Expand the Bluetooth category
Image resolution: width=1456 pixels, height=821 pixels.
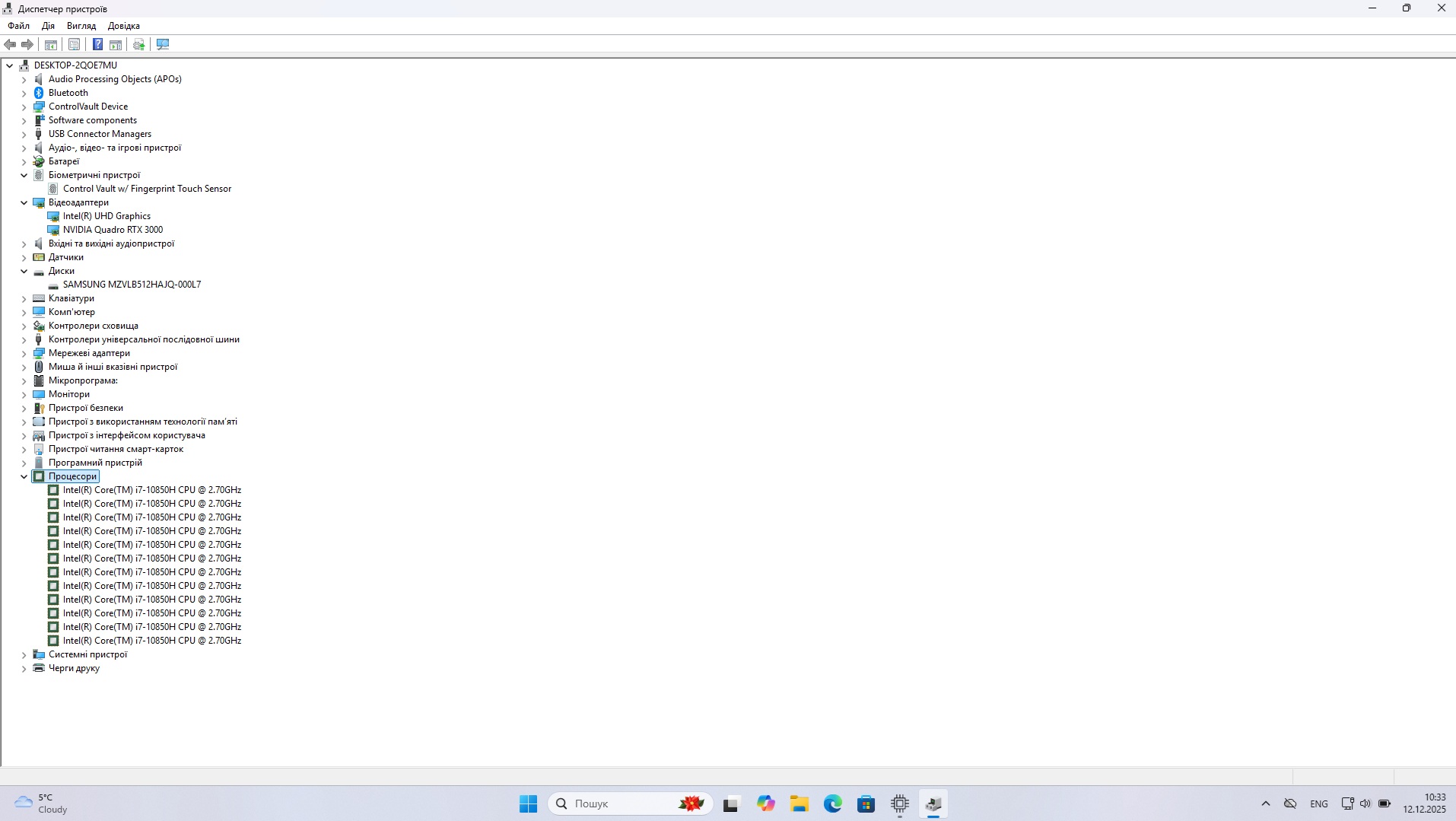(x=24, y=93)
